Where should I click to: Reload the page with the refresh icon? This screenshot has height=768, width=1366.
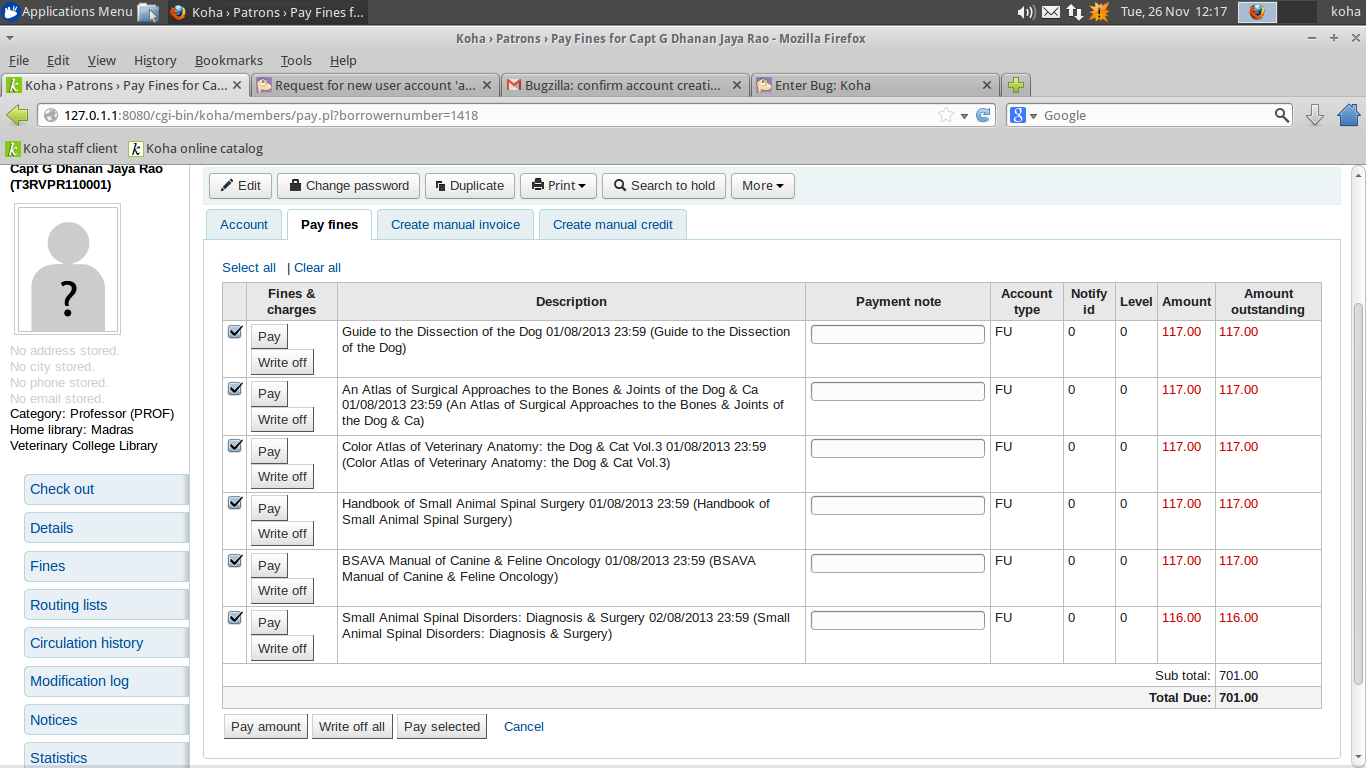pyautogui.click(x=984, y=115)
